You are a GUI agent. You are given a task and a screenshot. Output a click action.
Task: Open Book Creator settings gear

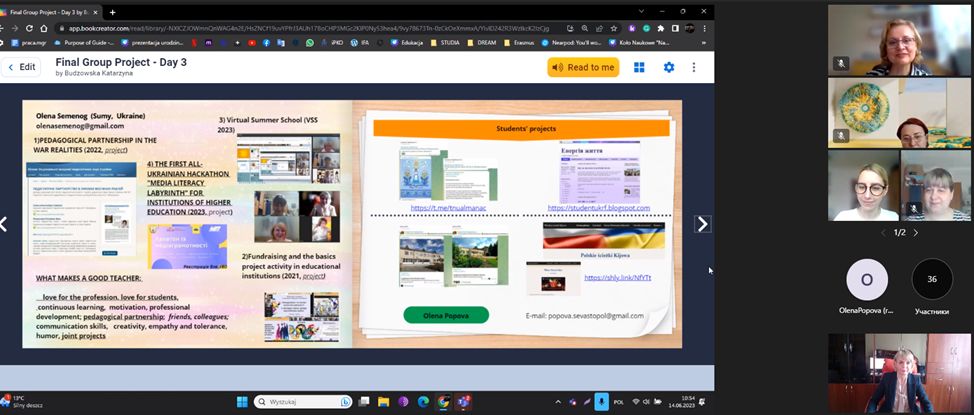pyautogui.click(x=668, y=67)
